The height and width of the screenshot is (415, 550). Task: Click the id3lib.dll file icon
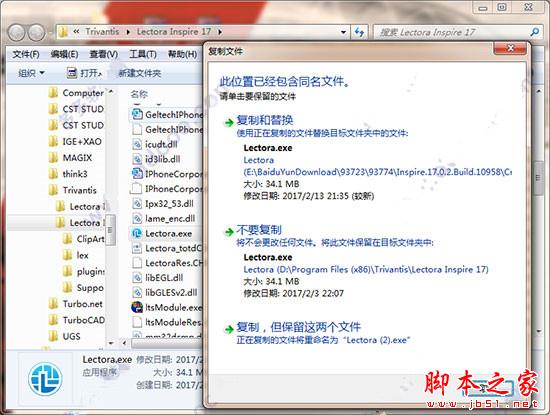point(136,159)
